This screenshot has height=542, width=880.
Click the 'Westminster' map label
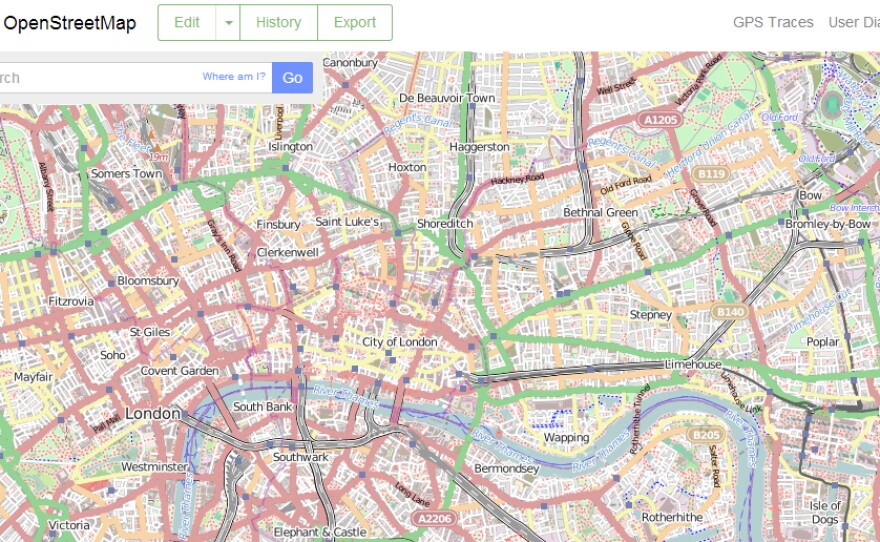point(155,467)
